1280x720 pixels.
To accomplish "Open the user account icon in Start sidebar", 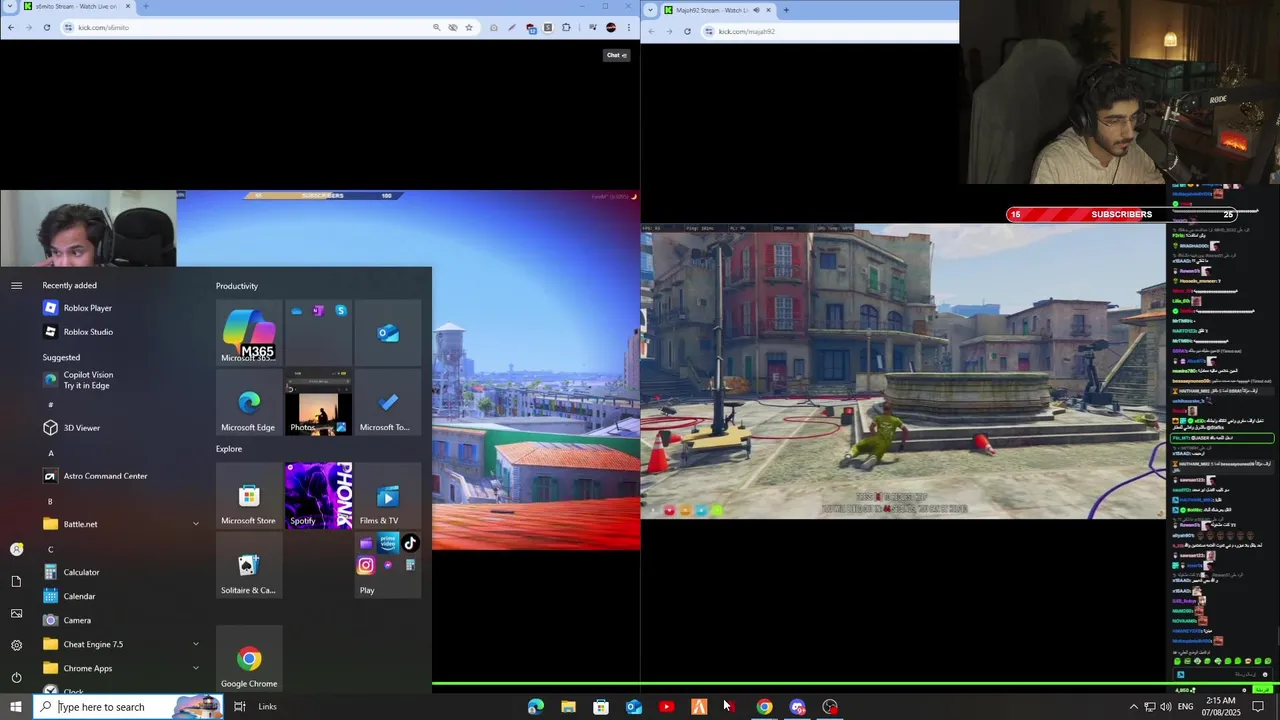I will point(16,549).
